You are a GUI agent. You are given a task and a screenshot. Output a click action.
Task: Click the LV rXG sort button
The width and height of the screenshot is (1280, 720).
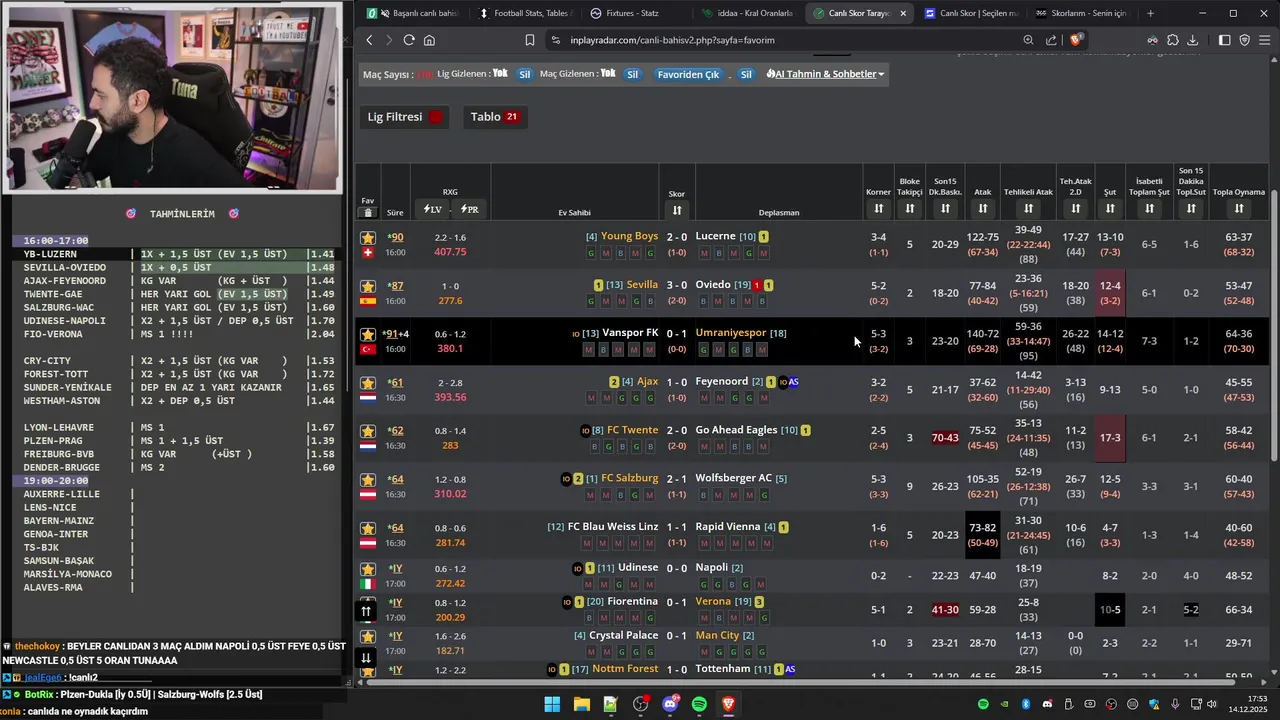[x=433, y=209]
